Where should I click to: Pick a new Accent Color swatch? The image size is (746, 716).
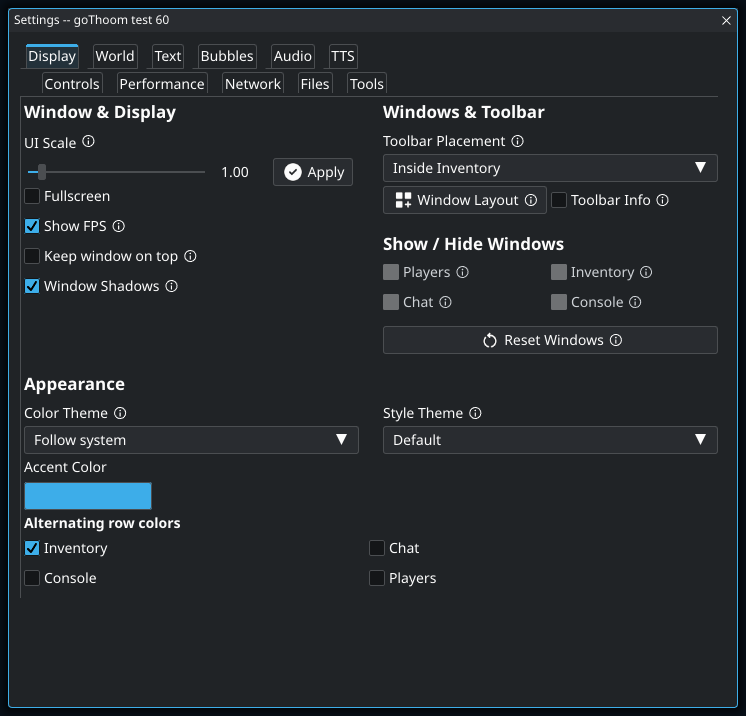coord(88,496)
